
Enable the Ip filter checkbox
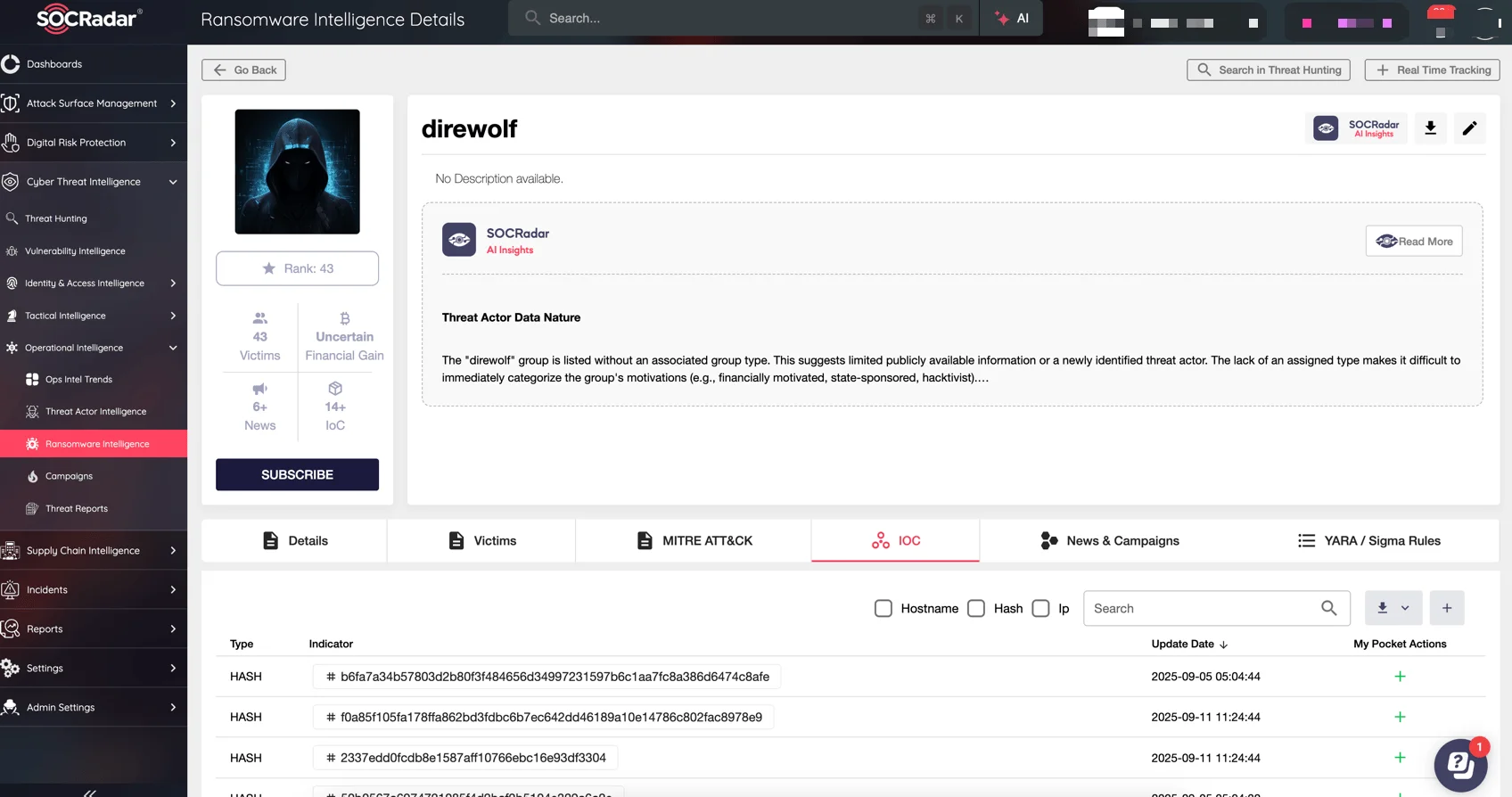(1040, 608)
